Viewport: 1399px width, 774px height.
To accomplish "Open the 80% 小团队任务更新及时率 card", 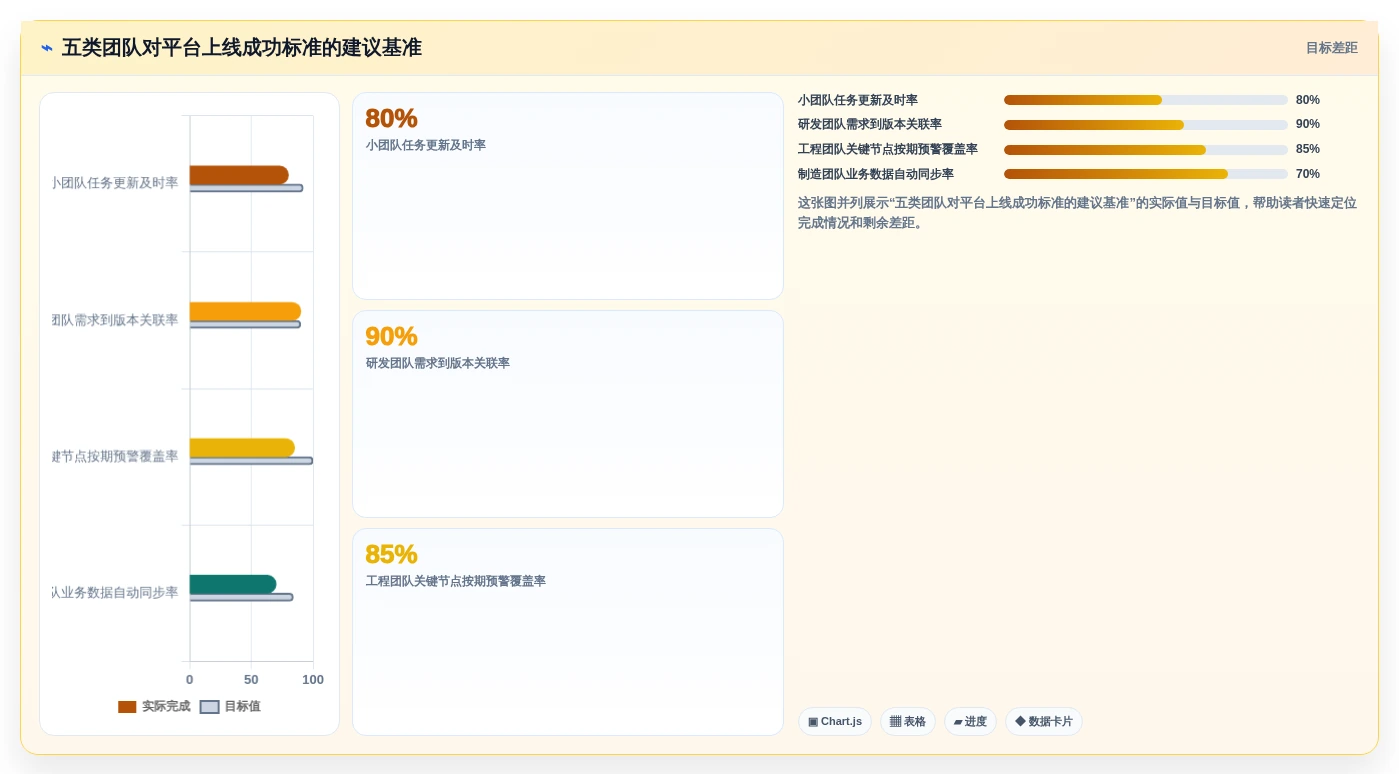I will [x=568, y=196].
